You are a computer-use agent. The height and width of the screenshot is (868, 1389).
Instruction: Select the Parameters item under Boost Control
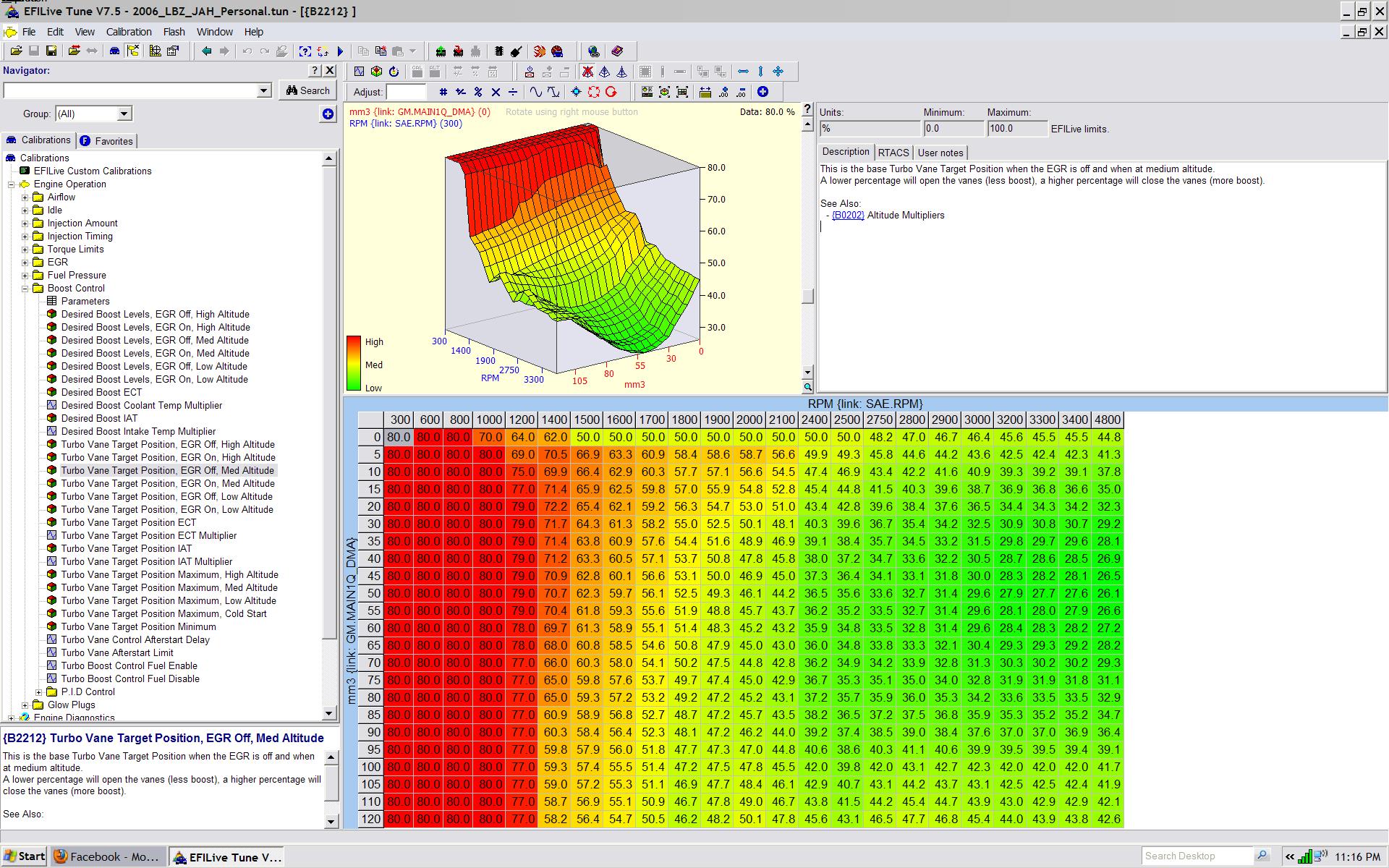85,302
